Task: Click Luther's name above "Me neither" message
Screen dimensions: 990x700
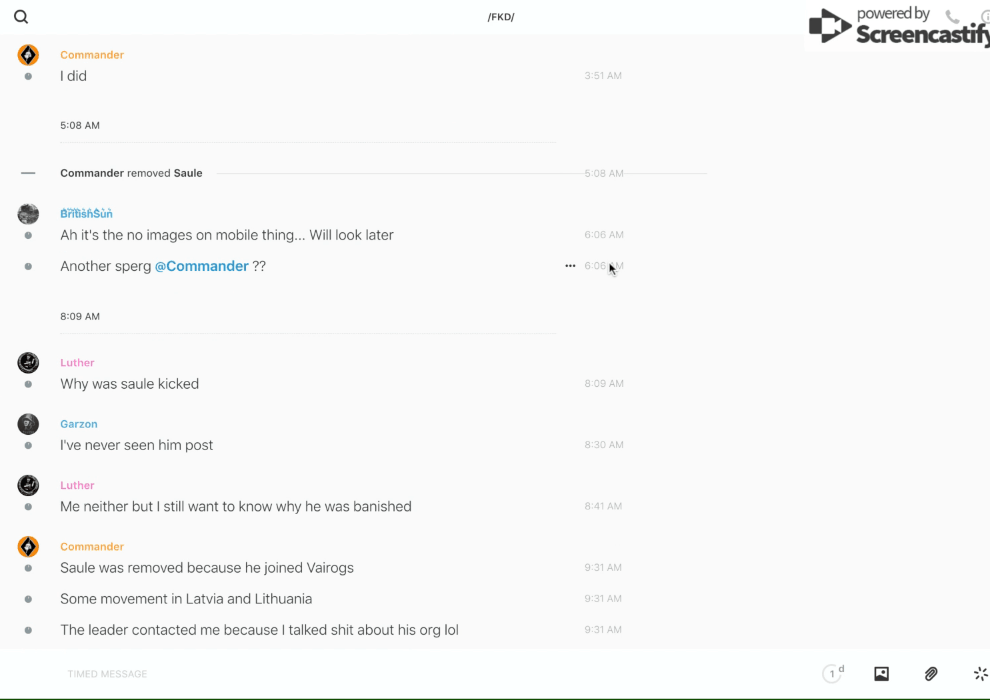Action: click(x=77, y=485)
